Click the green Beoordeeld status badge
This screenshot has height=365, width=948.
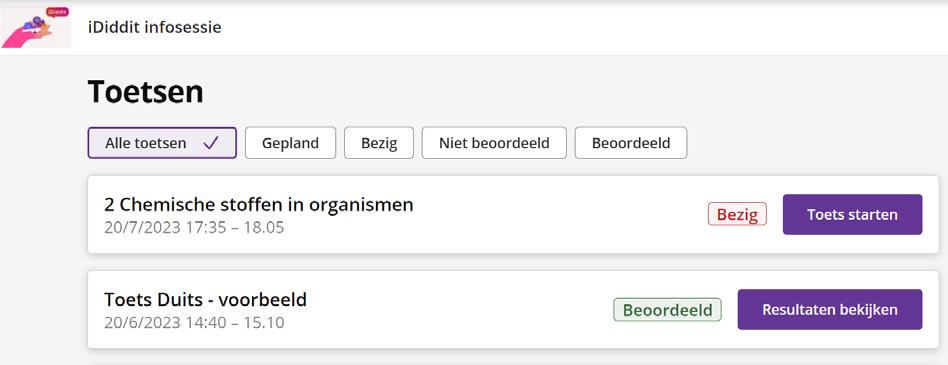(x=667, y=309)
